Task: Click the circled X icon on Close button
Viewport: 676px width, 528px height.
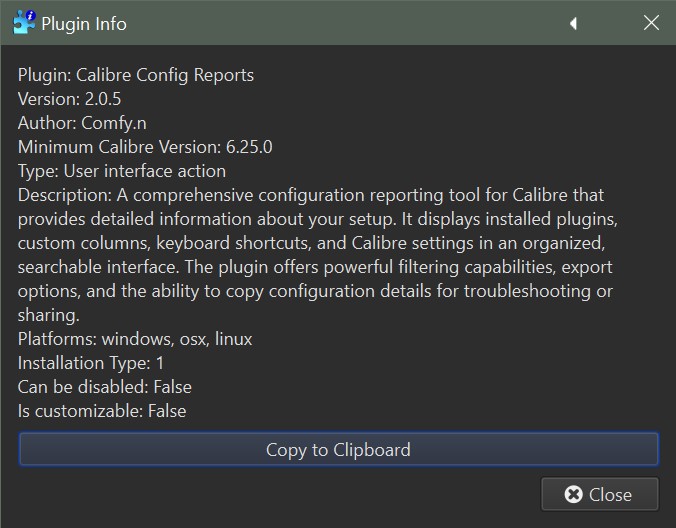Action: point(573,494)
